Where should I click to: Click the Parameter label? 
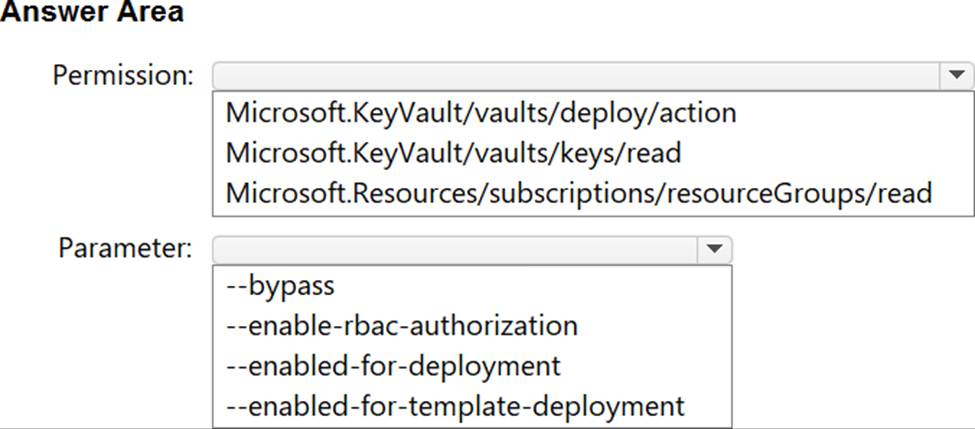click(124, 249)
